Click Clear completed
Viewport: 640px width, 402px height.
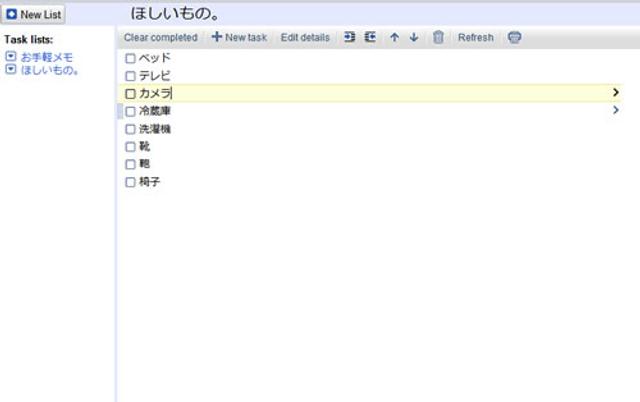point(161,38)
